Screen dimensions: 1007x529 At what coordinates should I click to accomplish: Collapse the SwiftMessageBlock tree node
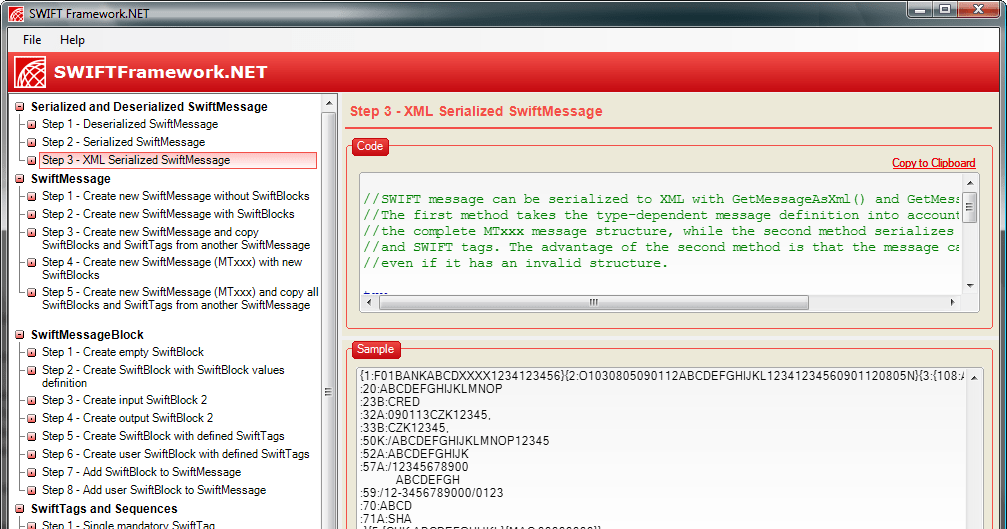[x=20, y=334]
